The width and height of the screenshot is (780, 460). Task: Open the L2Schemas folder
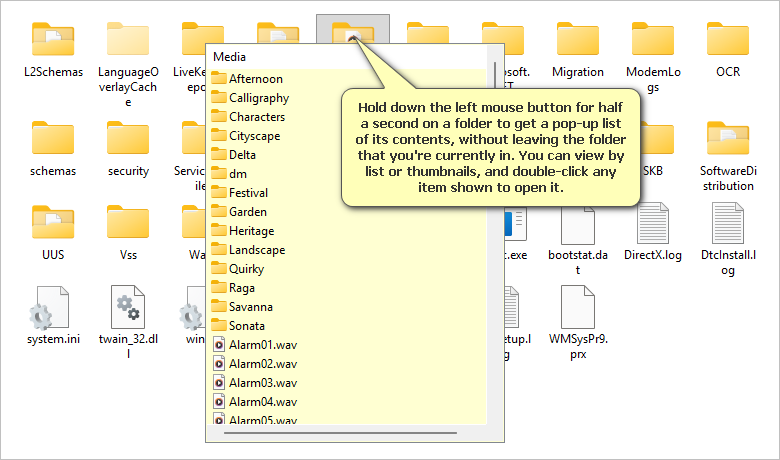click(53, 40)
